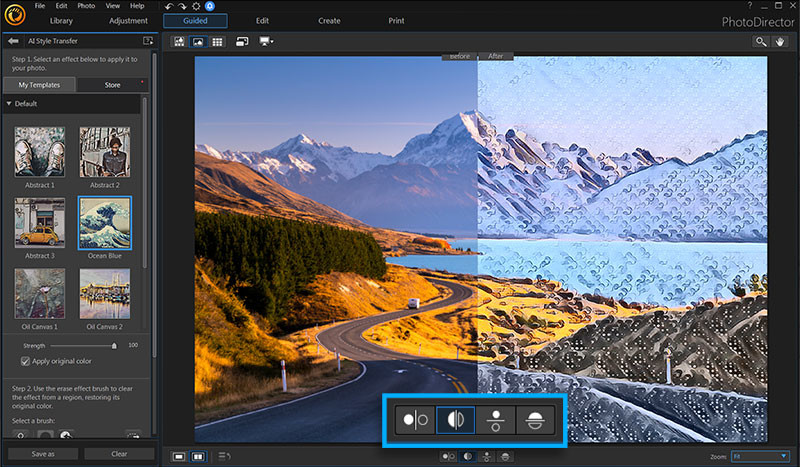Select the Abstract 3 style thumbnail

pyautogui.click(x=40, y=222)
